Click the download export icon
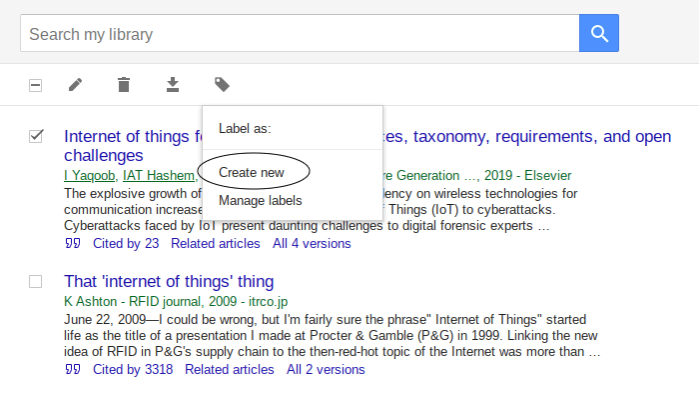Image resolution: width=699 pixels, height=413 pixels. pos(172,85)
